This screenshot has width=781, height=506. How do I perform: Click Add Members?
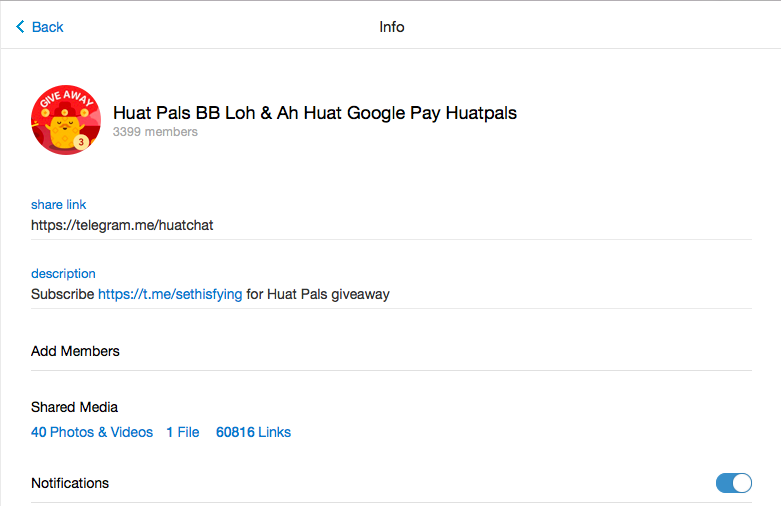click(x=75, y=351)
